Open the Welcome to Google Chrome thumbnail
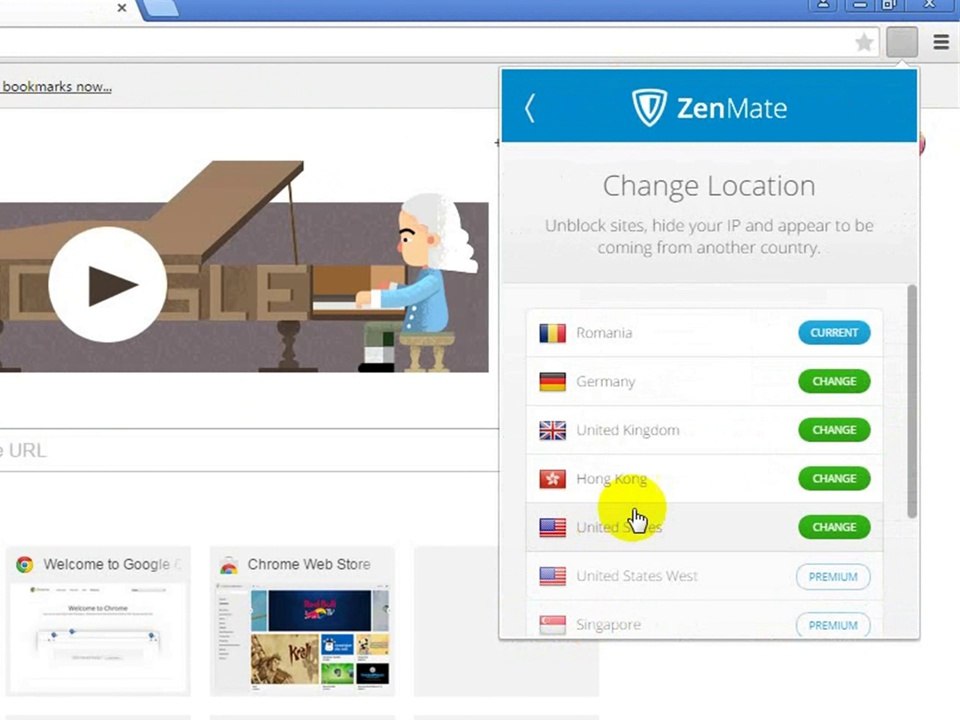The height and width of the screenshot is (720, 960). 99,621
